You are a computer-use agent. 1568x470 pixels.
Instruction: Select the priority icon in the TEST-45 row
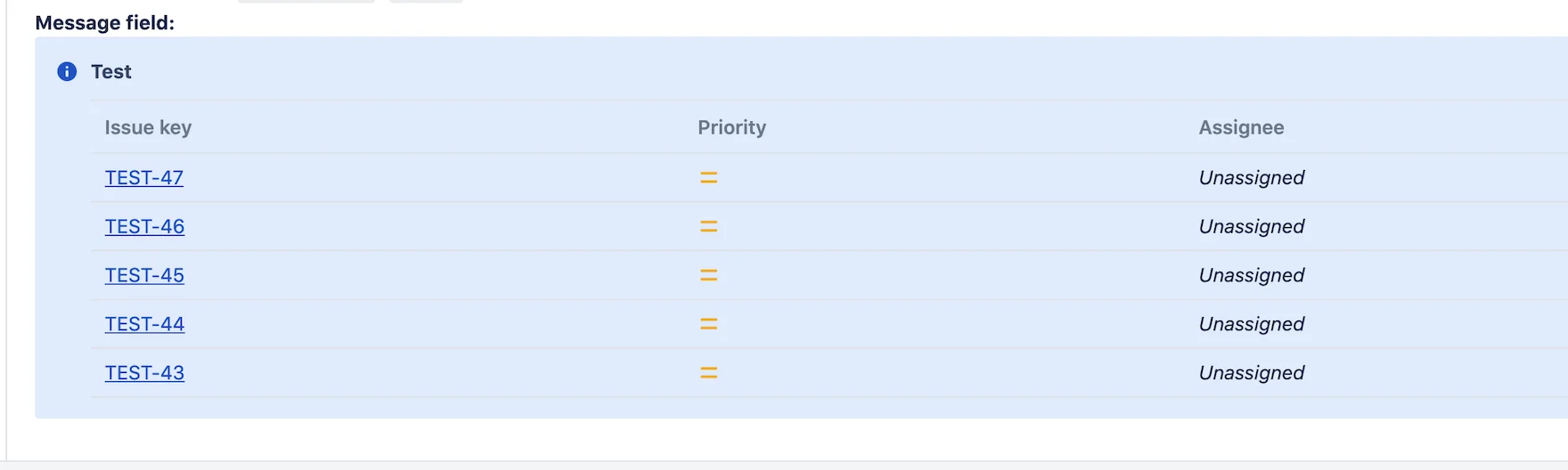[x=708, y=276]
